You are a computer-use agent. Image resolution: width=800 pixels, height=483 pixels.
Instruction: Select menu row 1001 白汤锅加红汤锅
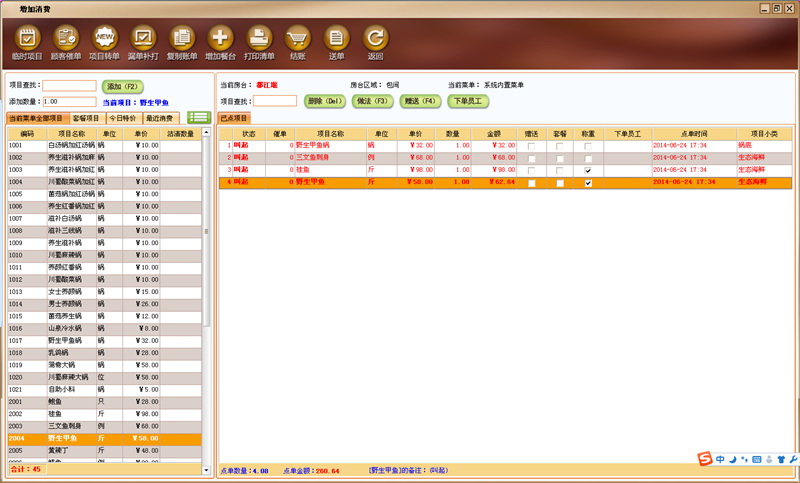coord(105,145)
